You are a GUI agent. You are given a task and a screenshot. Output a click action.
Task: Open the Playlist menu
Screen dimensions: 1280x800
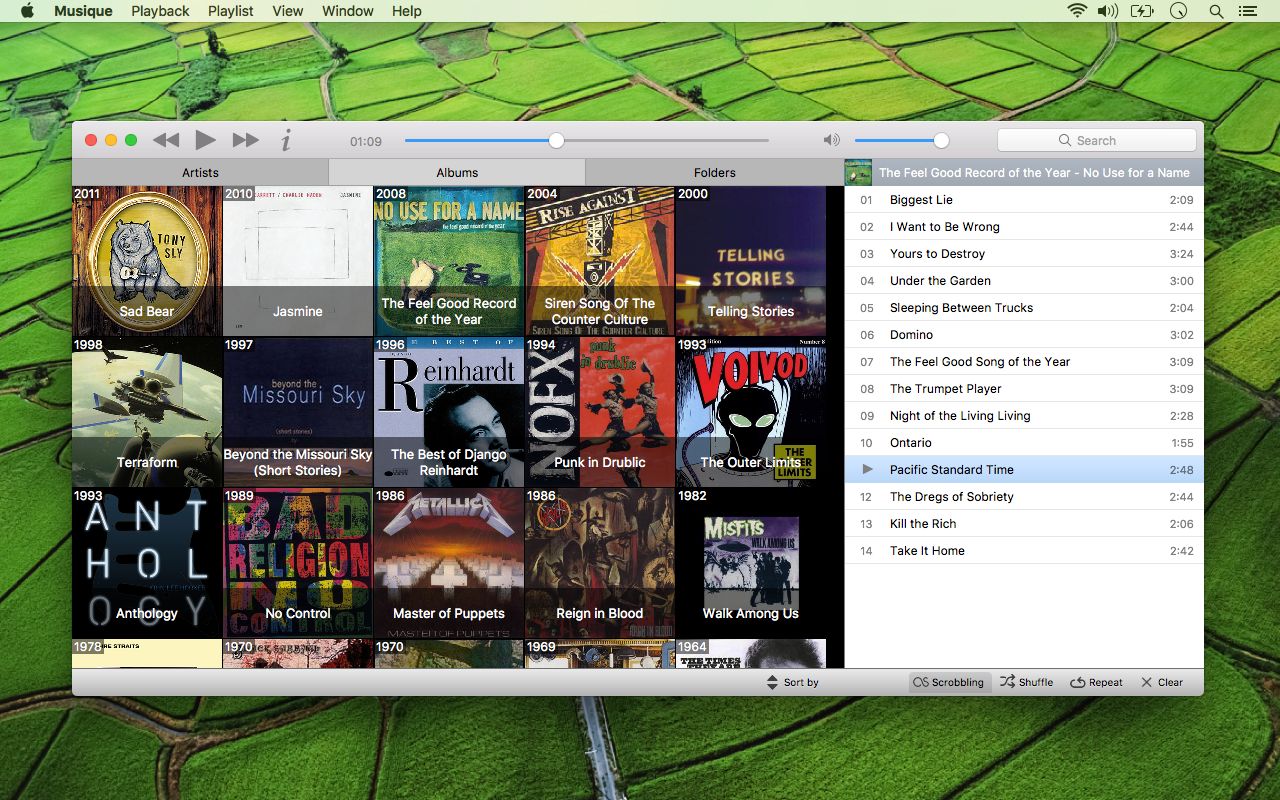[231, 11]
